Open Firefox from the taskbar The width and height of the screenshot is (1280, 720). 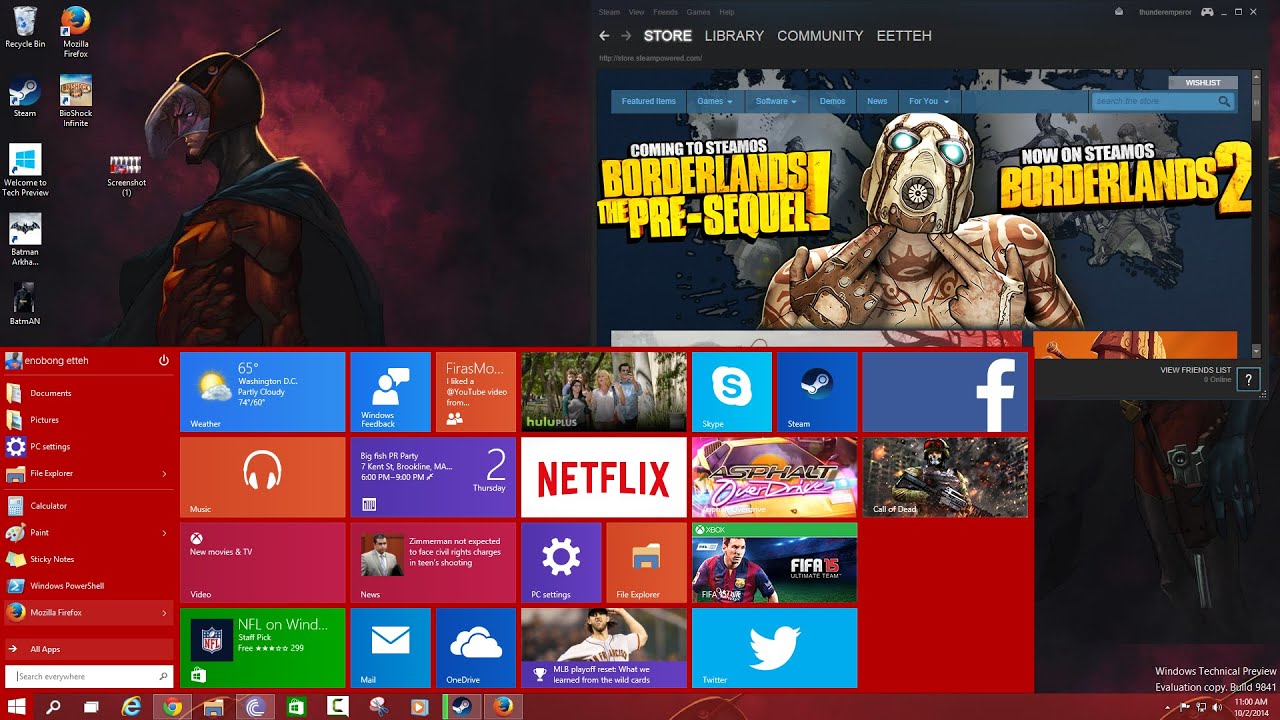[x=503, y=707]
